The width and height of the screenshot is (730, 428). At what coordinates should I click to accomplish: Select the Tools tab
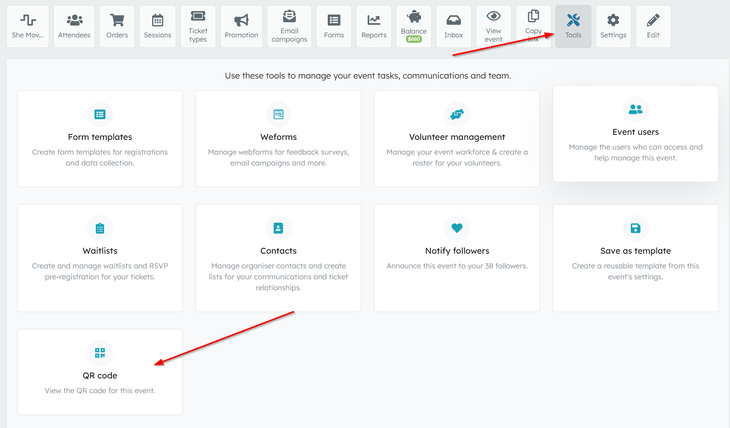[x=573, y=26]
